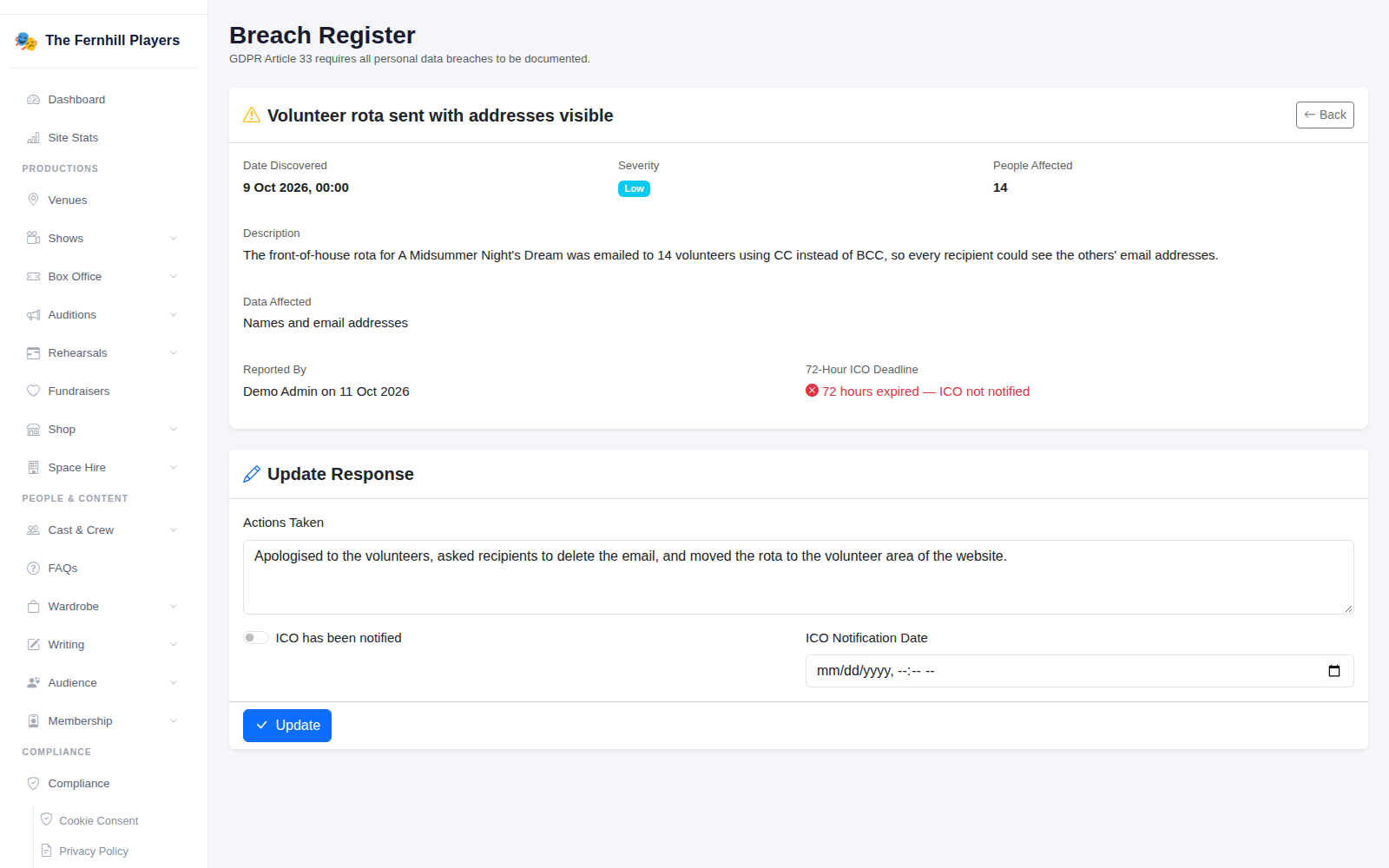Viewport: 1389px width, 868px height.
Task: Click the Back button
Action: click(x=1325, y=115)
